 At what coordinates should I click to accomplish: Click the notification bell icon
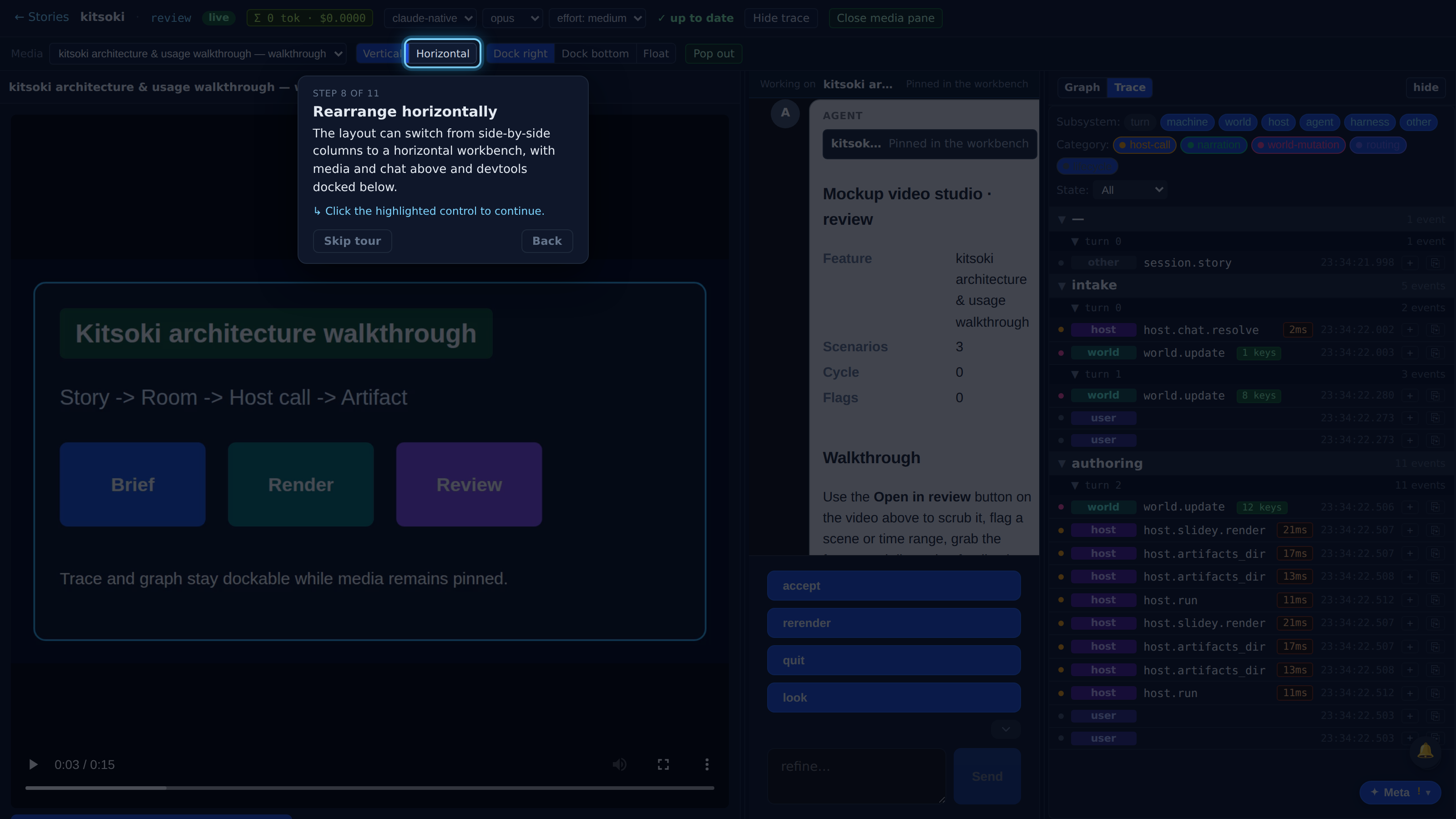pos(1425,751)
